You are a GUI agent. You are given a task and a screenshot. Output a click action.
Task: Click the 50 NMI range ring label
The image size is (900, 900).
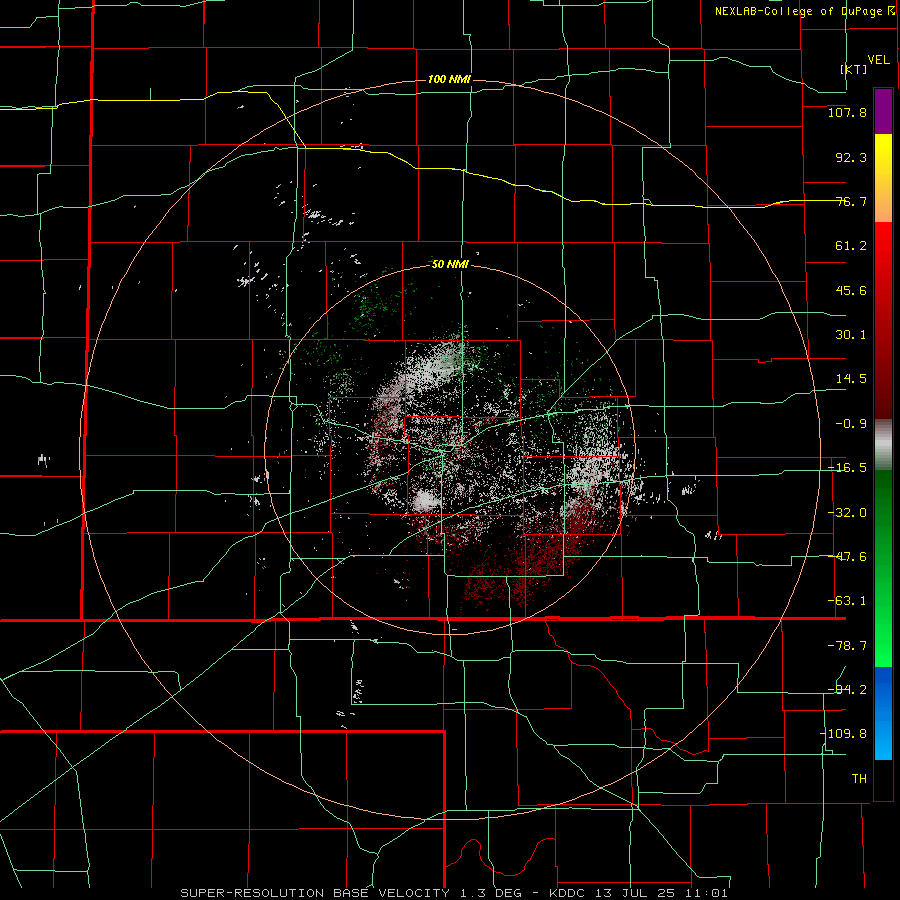(450, 264)
